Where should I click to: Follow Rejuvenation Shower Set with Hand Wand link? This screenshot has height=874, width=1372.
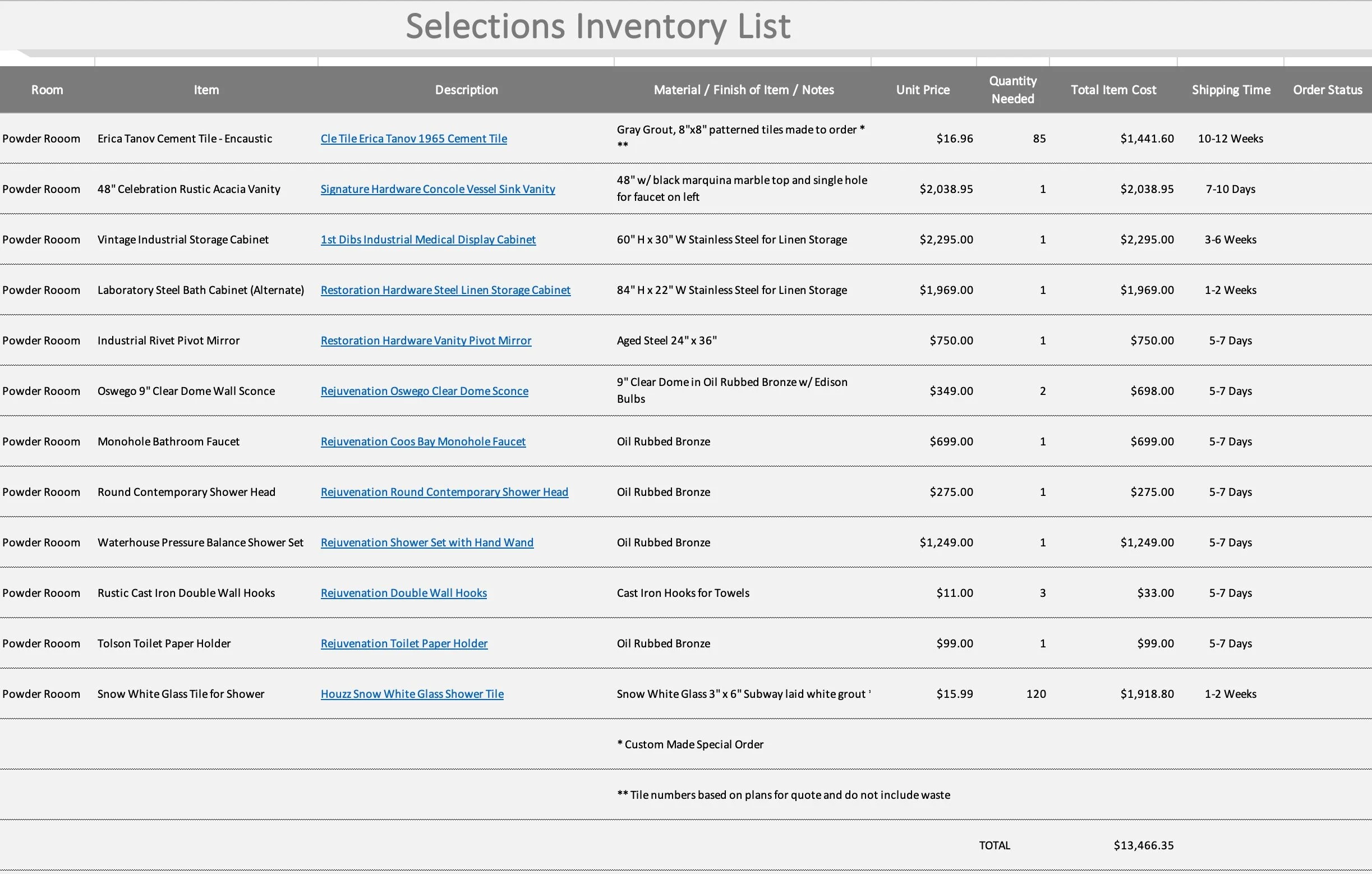(427, 542)
